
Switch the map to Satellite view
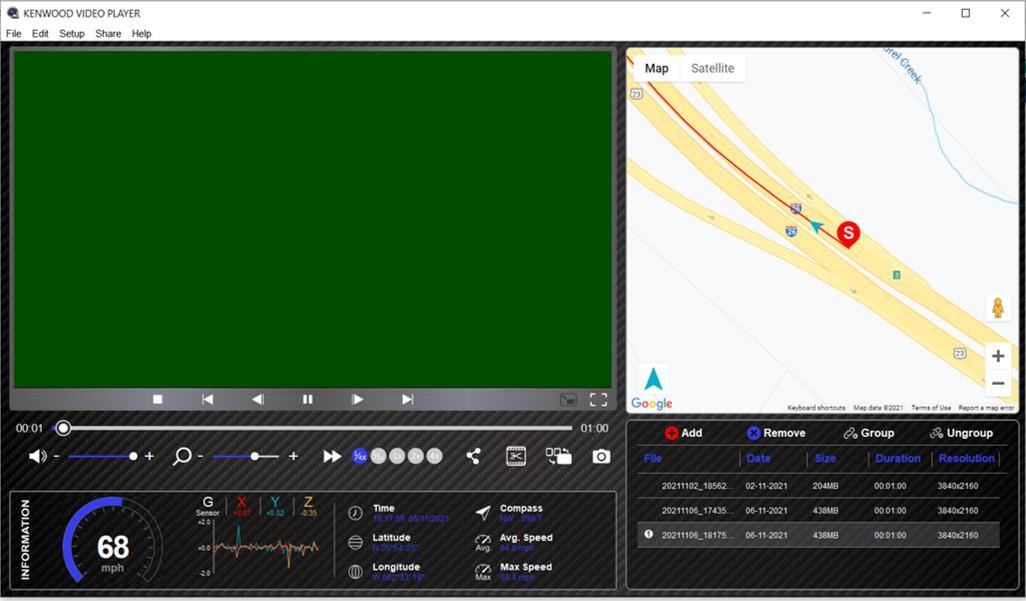pos(712,68)
